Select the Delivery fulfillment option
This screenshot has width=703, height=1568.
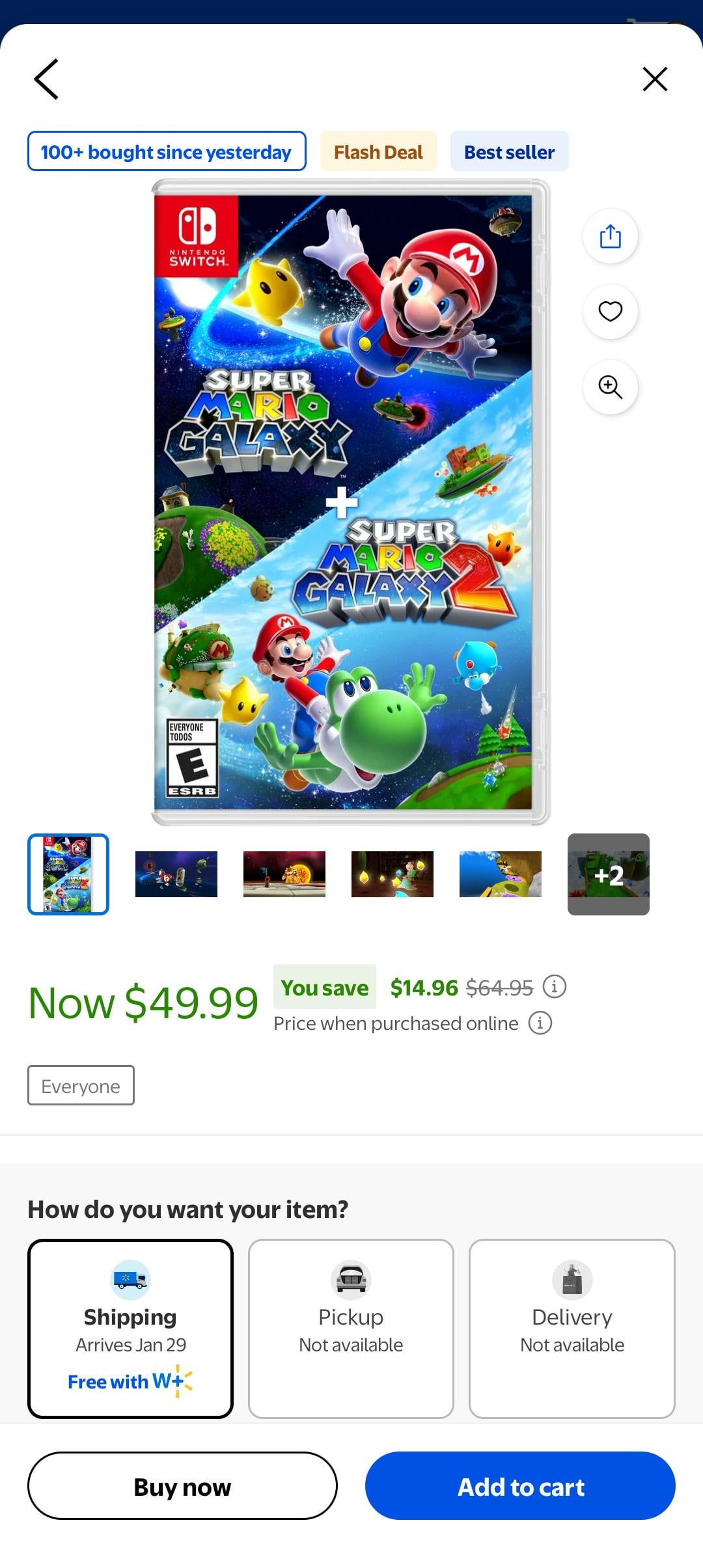[x=572, y=1329]
